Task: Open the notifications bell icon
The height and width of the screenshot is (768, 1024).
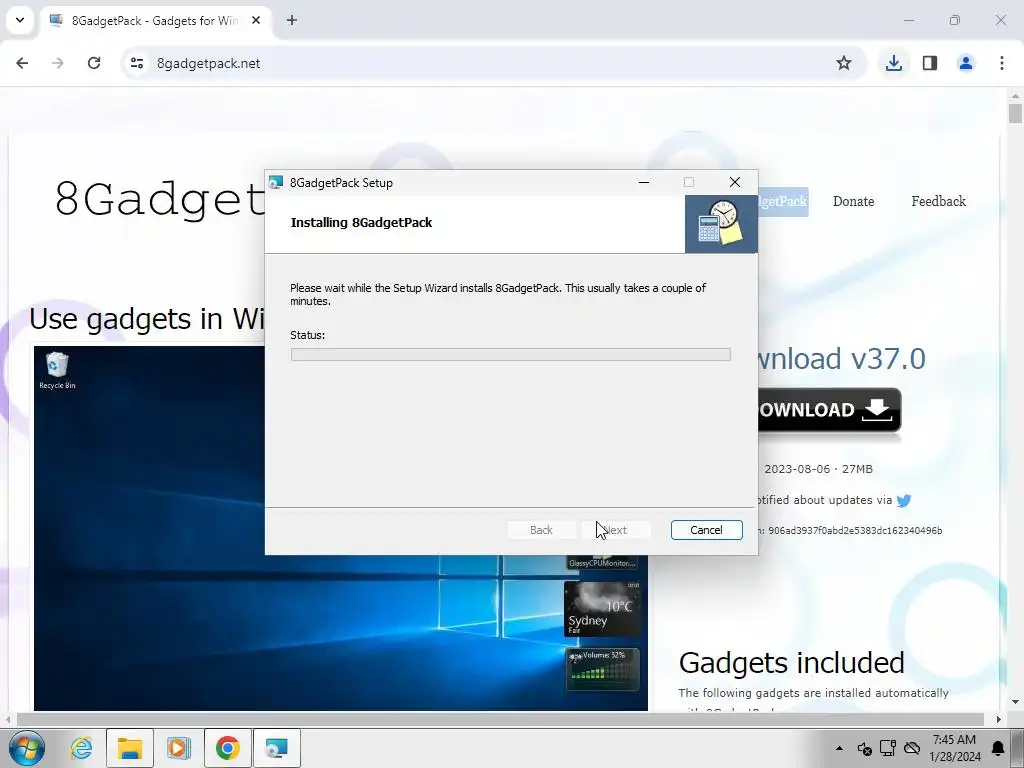Action: (999, 748)
